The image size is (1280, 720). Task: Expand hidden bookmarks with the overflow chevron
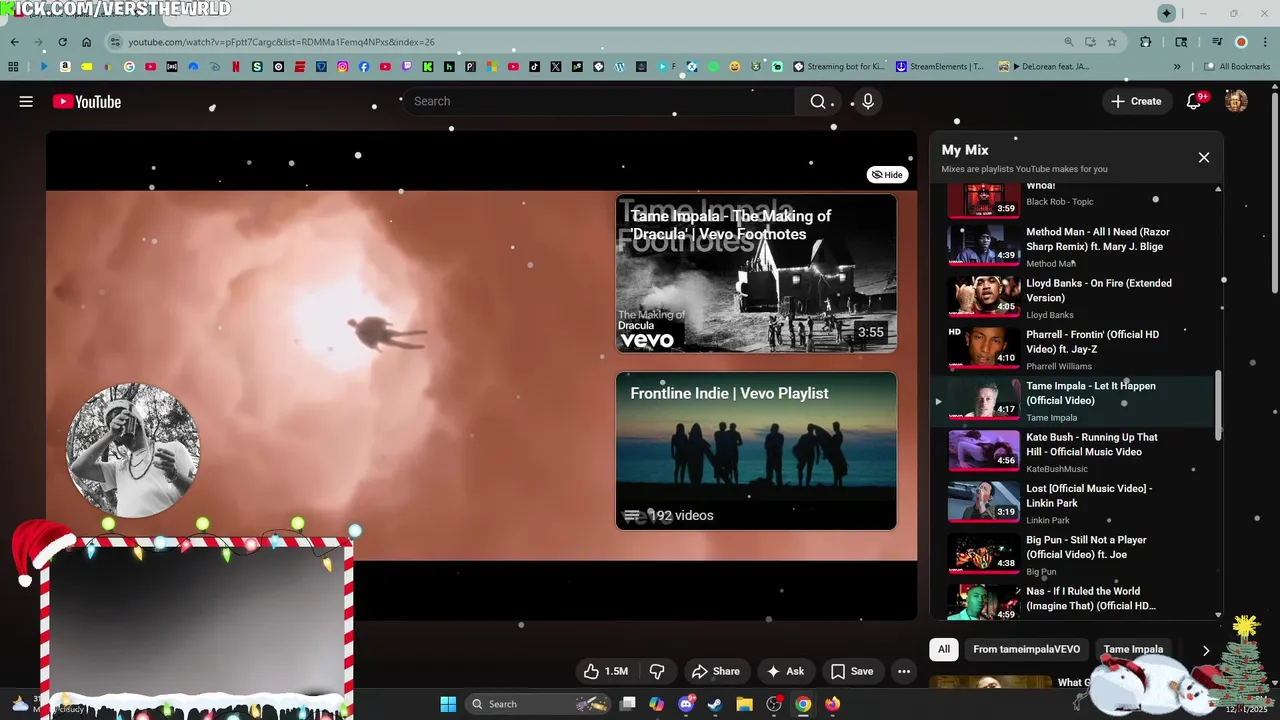tap(1177, 66)
